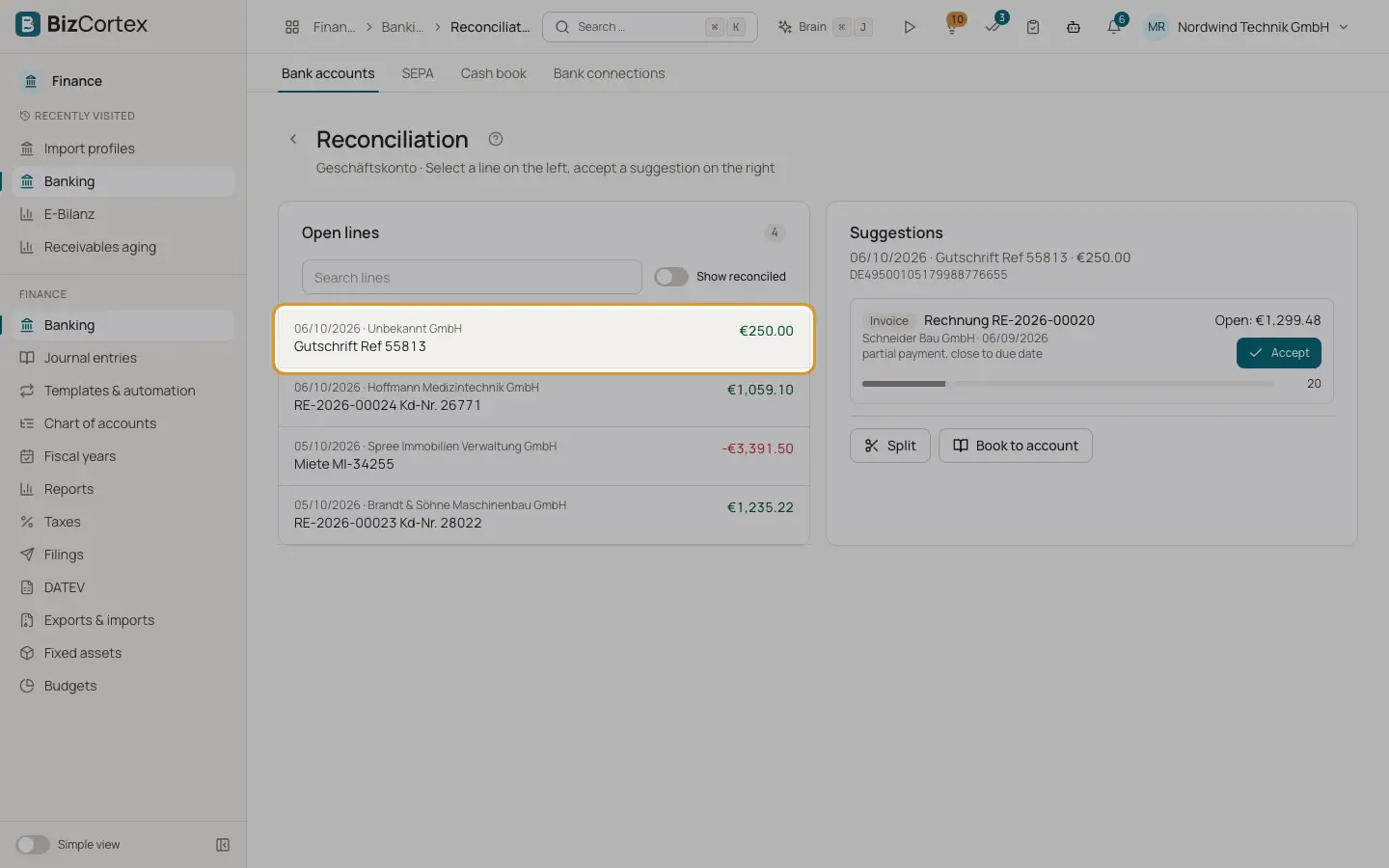
Task: Switch to the SEPA tab
Action: point(418,73)
